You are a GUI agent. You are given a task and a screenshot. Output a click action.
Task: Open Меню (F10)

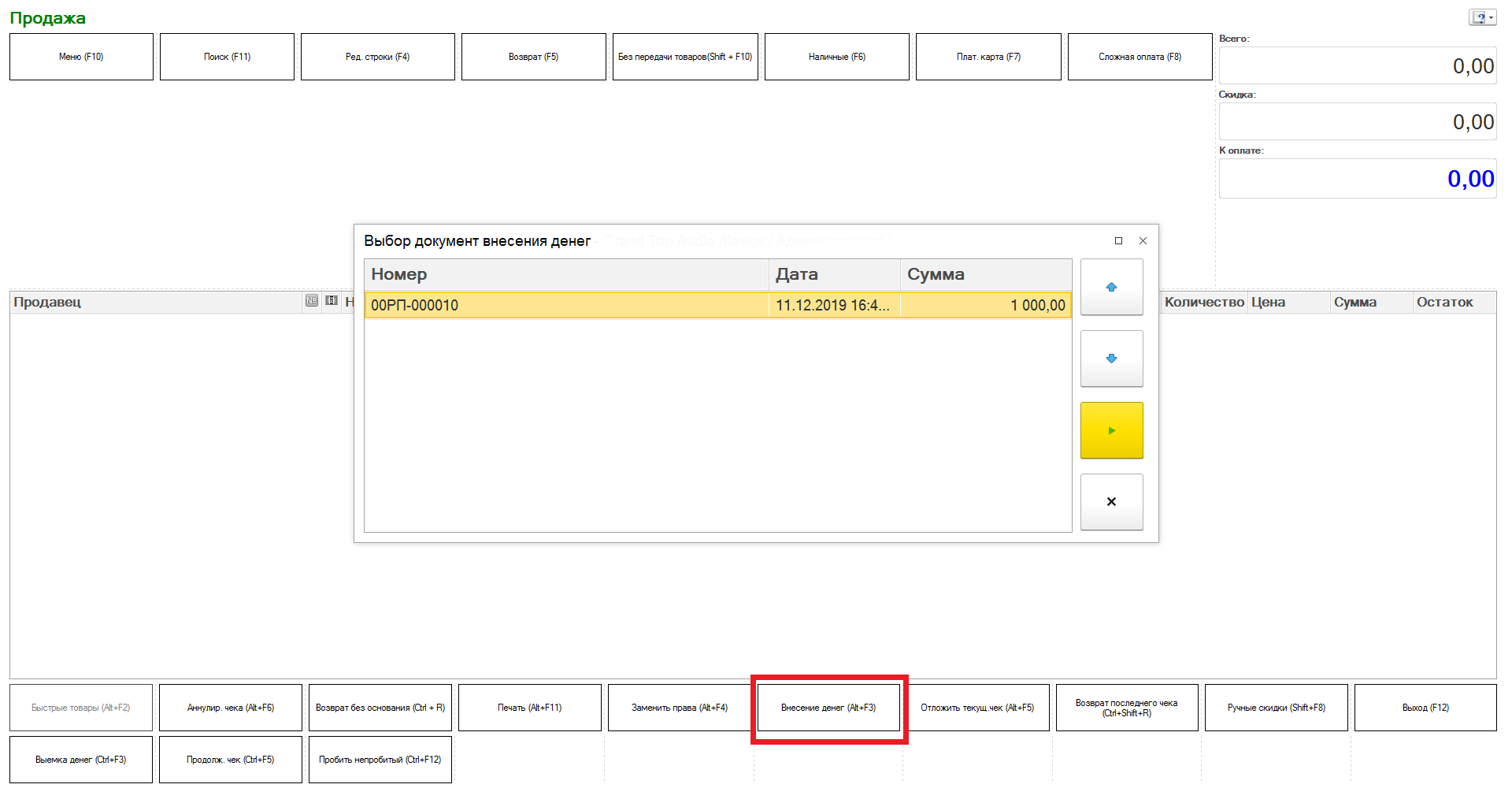pos(81,57)
